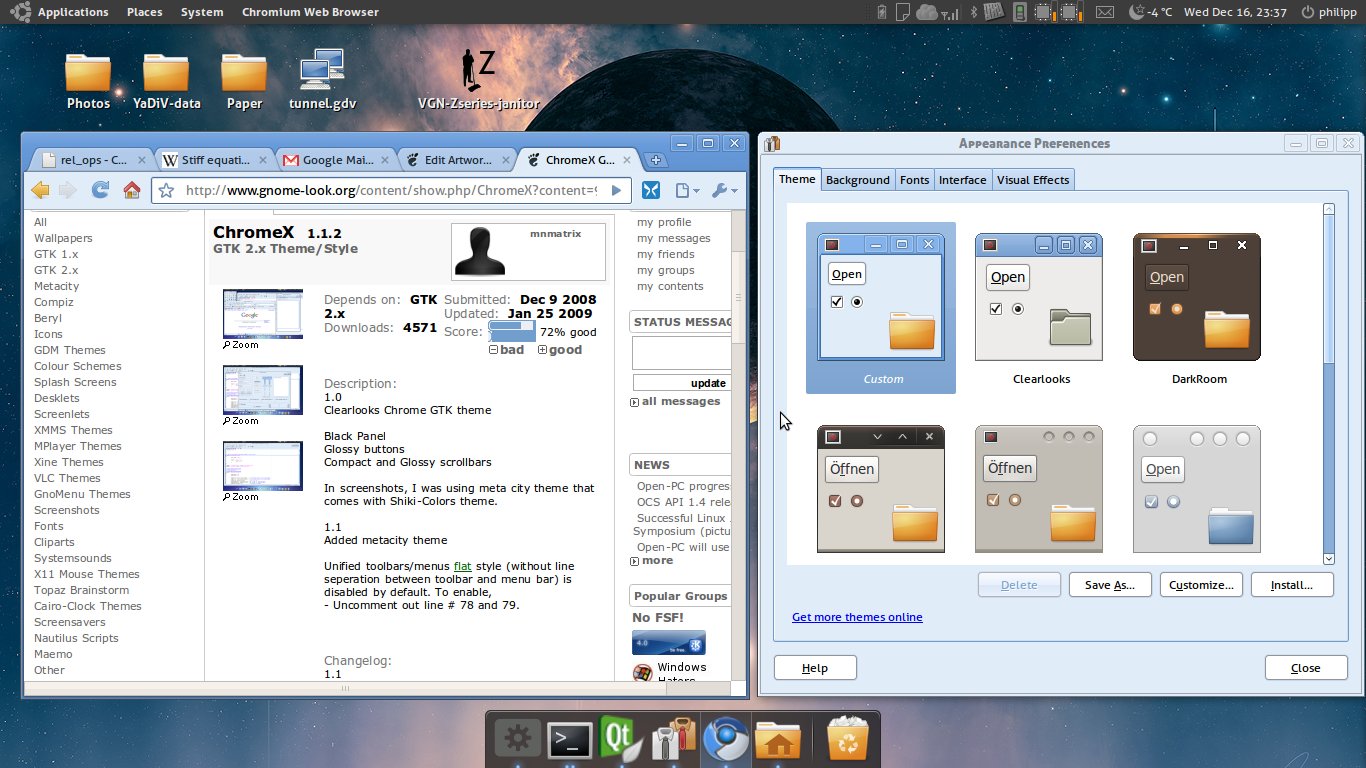This screenshot has height=768, width=1366.
Task: Open the Wallpapers category link
Action: click(63, 238)
